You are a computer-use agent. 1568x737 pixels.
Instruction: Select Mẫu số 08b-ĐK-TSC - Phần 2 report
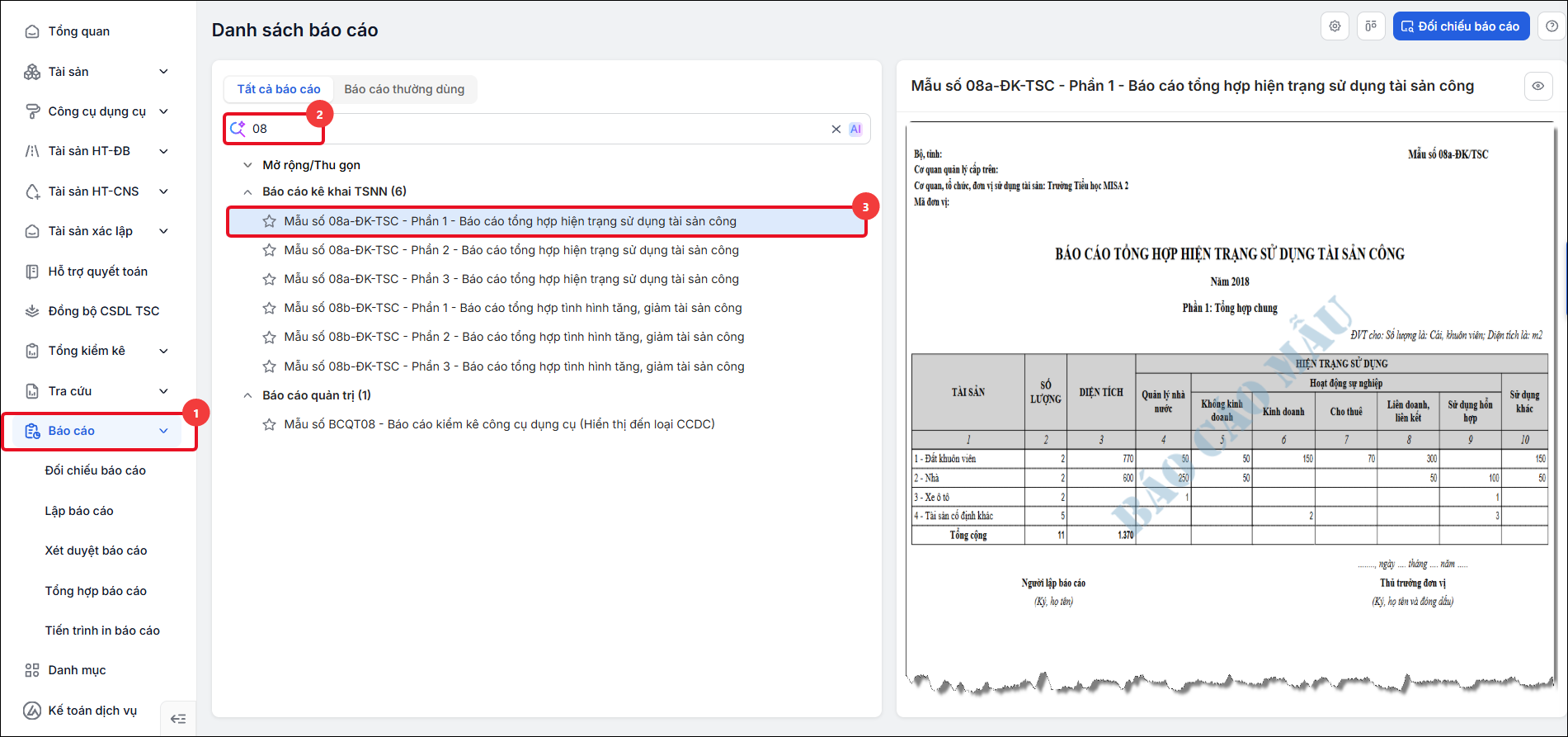point(514,337)
